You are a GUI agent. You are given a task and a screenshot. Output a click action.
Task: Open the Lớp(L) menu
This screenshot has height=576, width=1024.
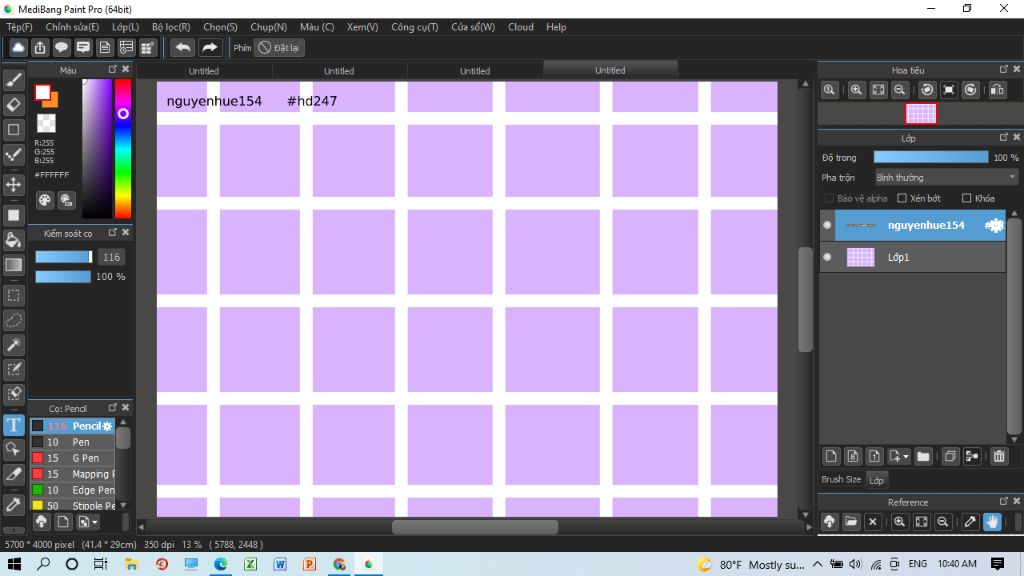point(125,27)
